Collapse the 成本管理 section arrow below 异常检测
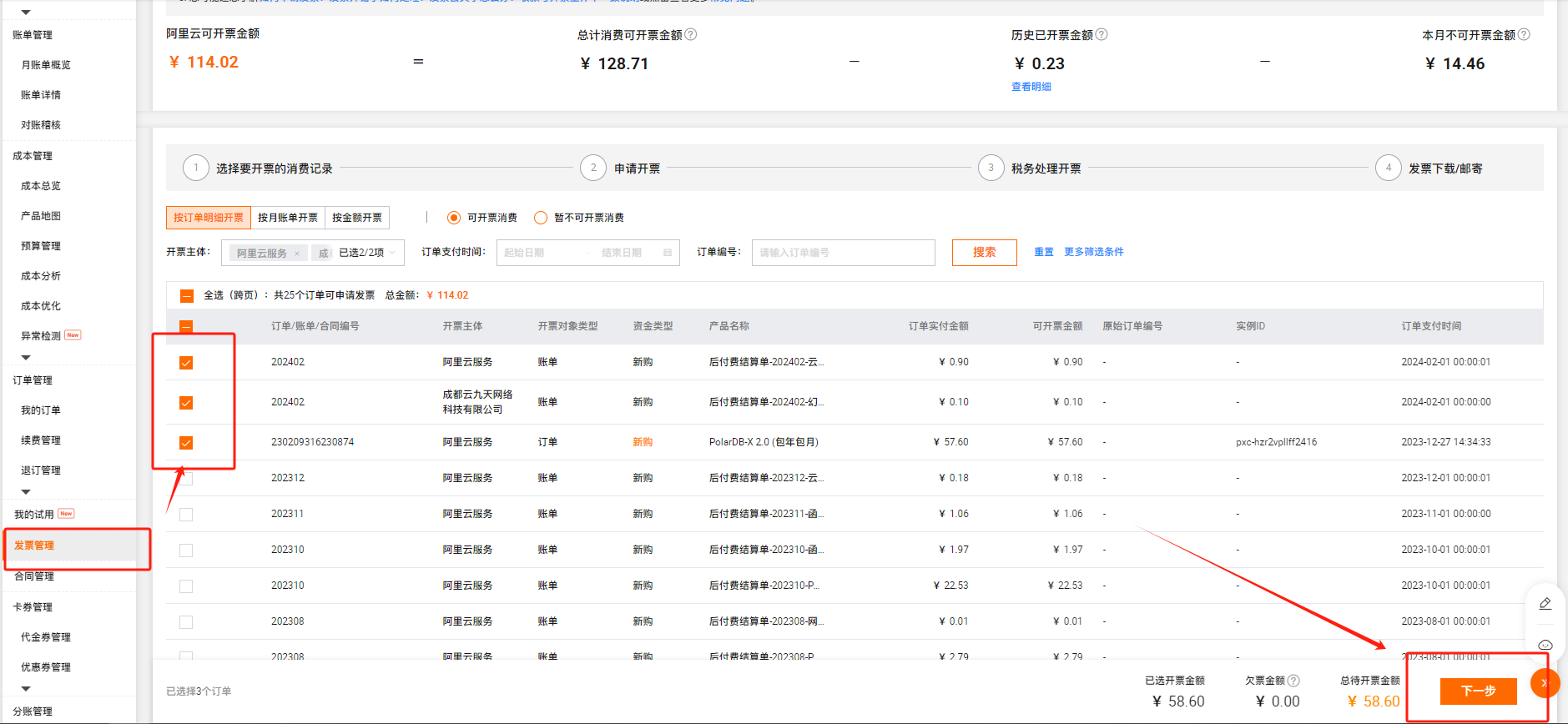 tap(26, 358)
